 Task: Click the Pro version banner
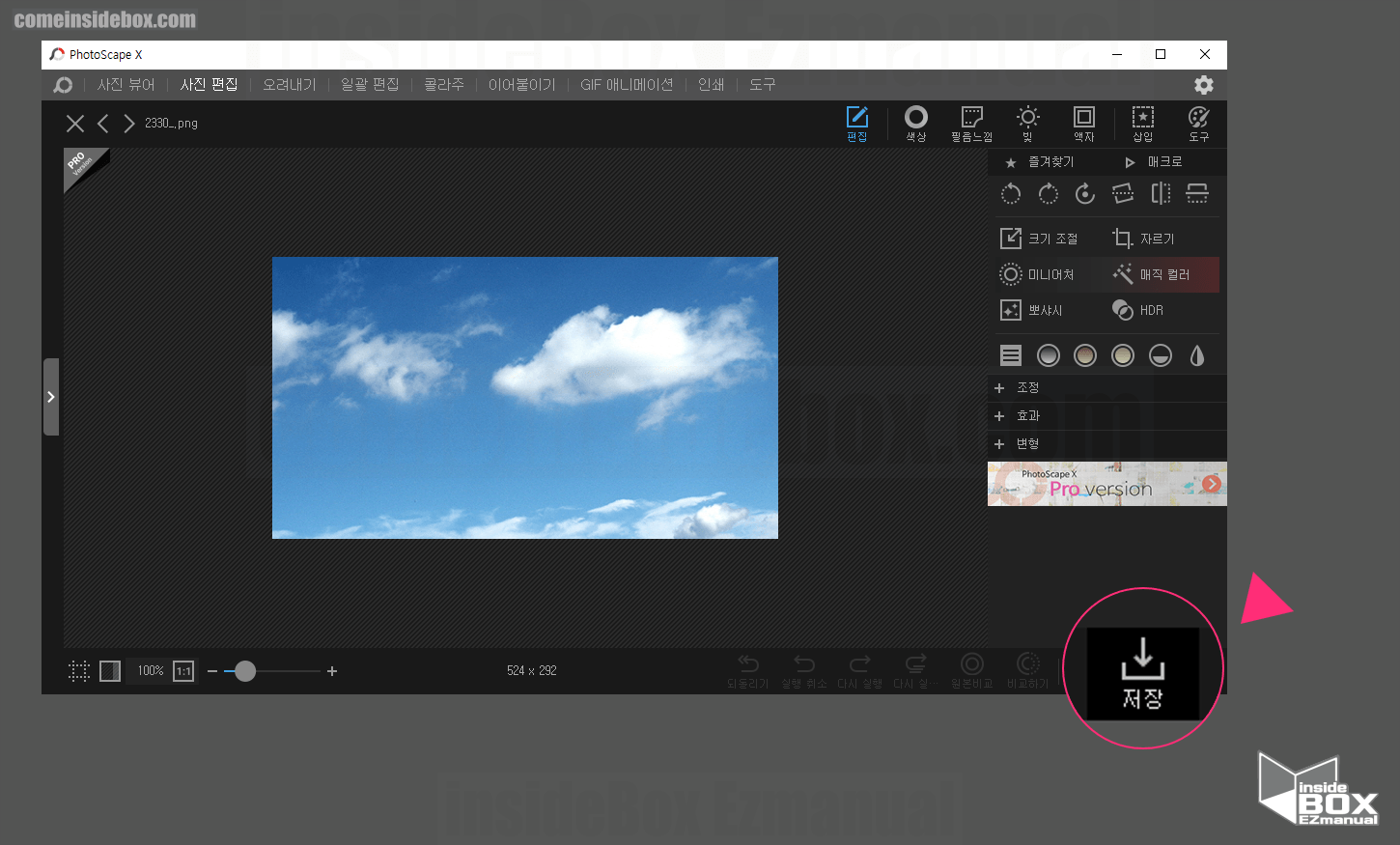click(1106, 484)
